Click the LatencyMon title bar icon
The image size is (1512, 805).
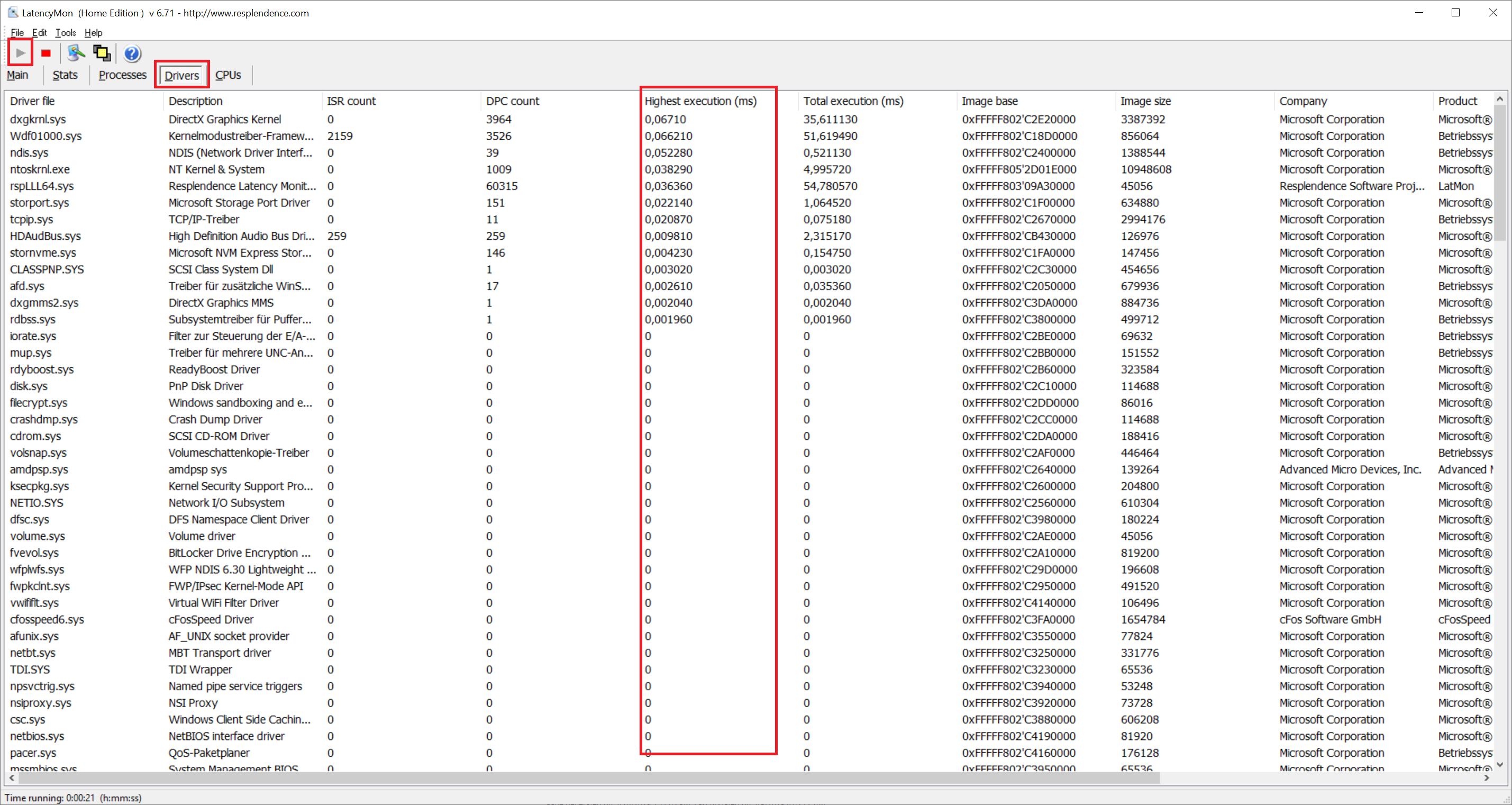12,12
